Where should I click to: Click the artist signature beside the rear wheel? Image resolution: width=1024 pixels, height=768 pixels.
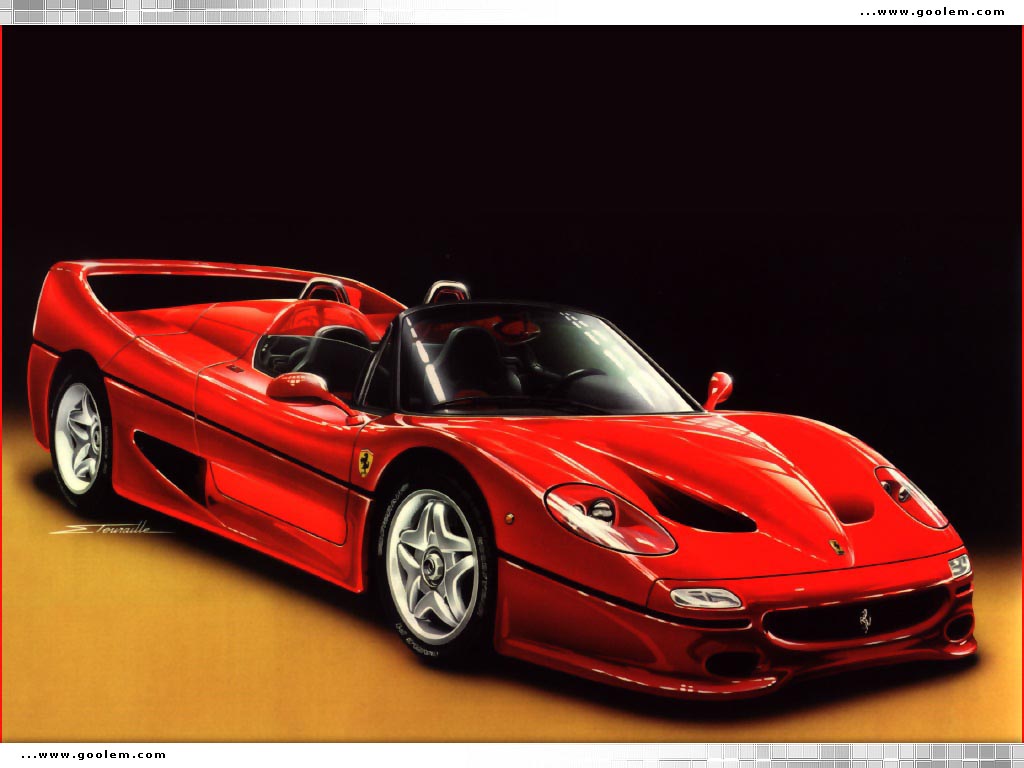110,528
